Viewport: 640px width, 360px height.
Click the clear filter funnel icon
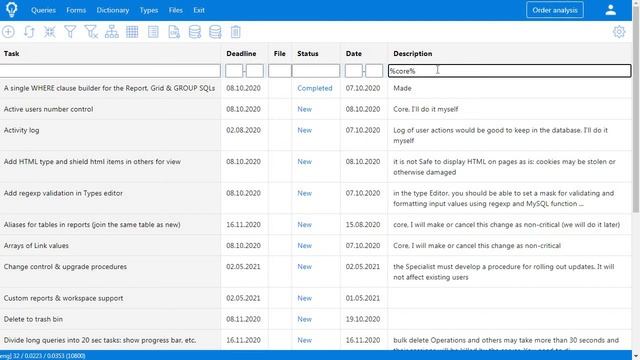[x=91, y=32]
